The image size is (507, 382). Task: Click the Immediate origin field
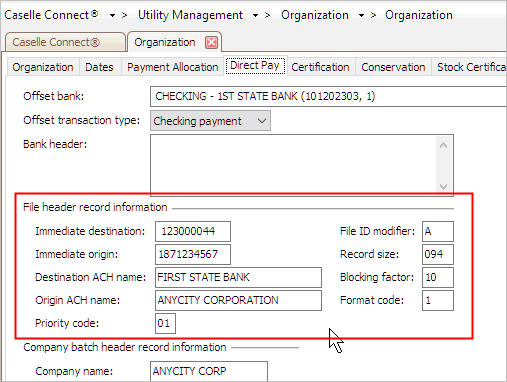[193, 254]
